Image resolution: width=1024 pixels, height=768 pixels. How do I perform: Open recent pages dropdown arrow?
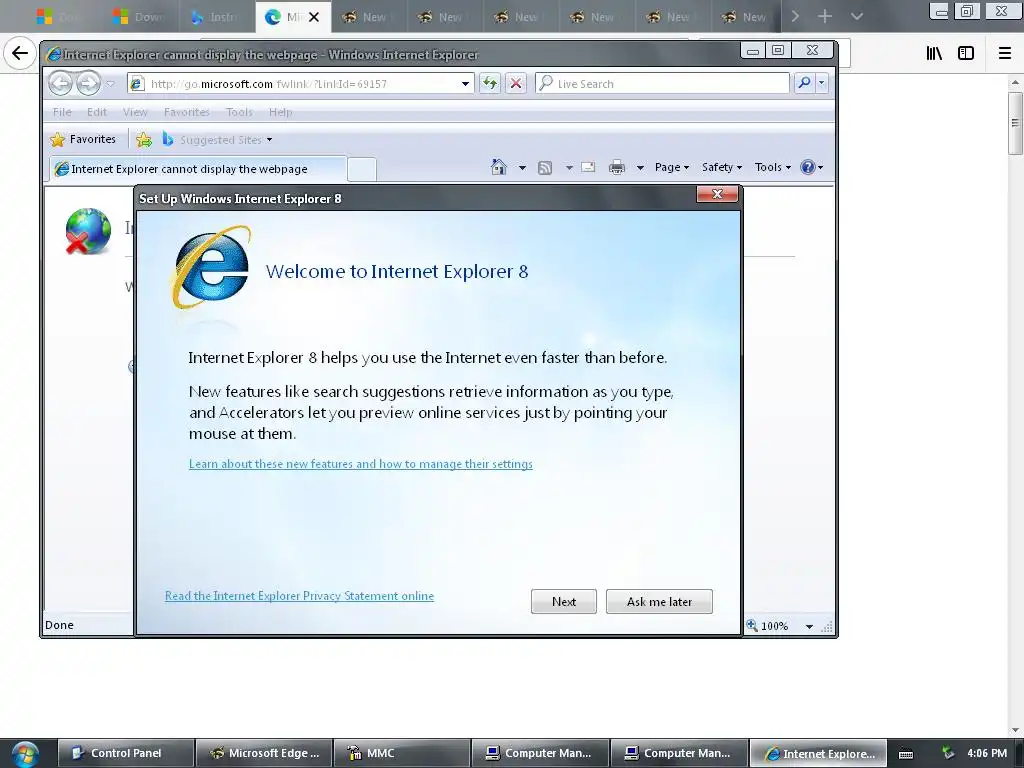[x=110, y=84]
